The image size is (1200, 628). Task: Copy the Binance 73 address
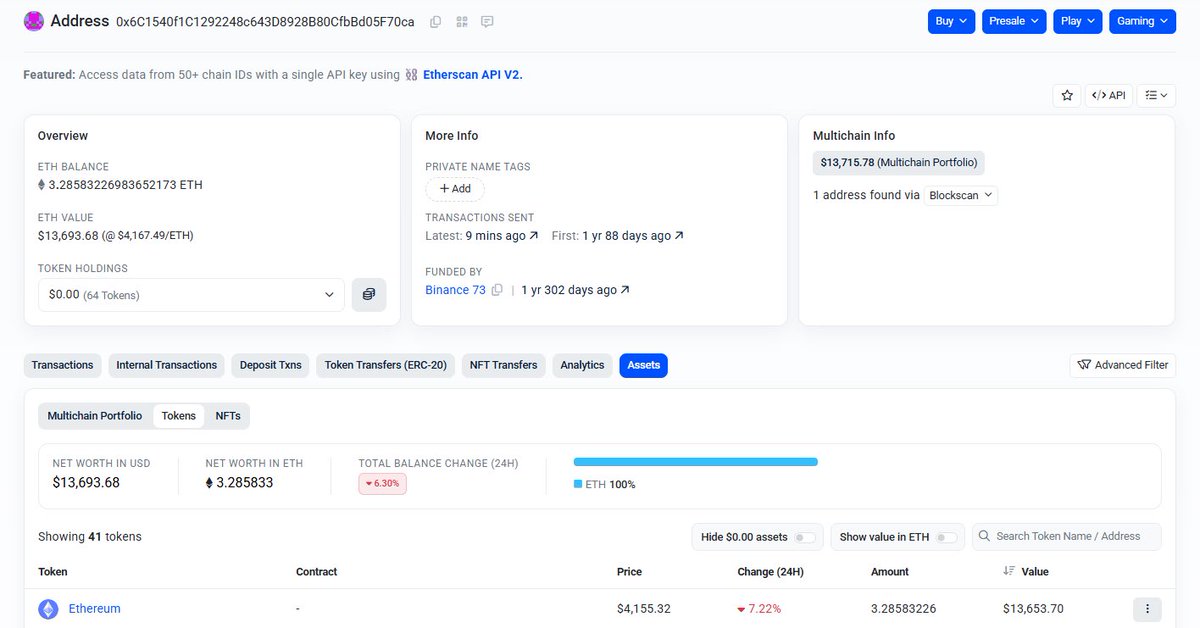coord(497,290)
